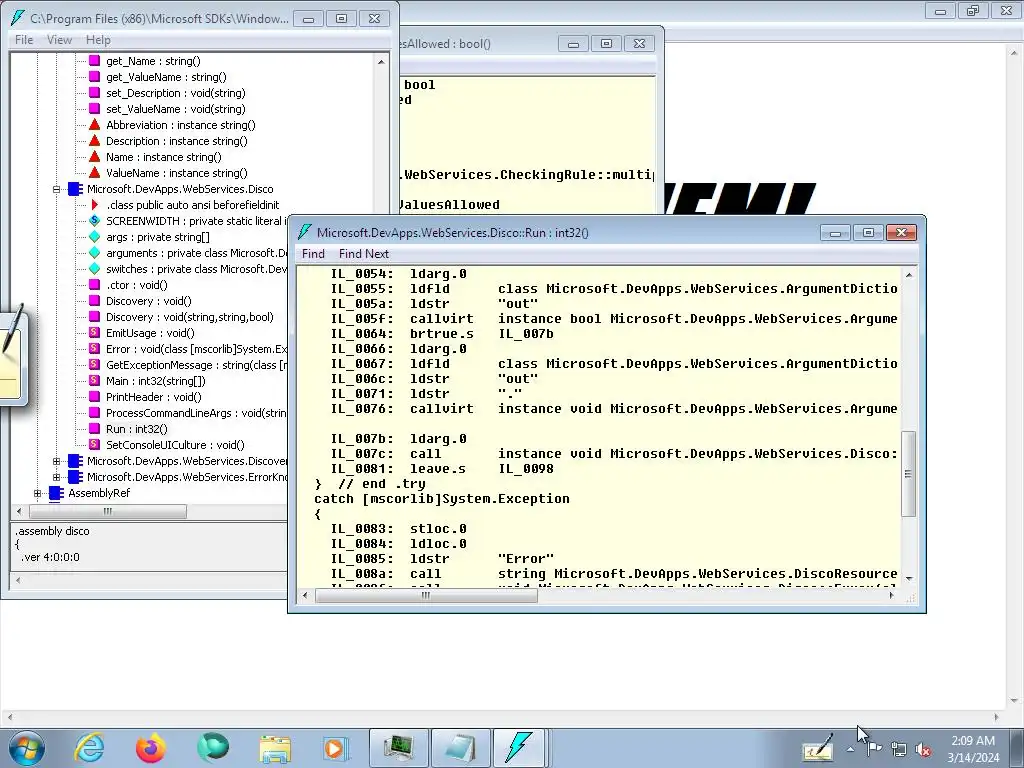This screenshot has width=1024, height=768.
Task: Click the horizontal scrollbar thumb in Disco::Run window
Action: pyautogui.click(x=426, y=595)
